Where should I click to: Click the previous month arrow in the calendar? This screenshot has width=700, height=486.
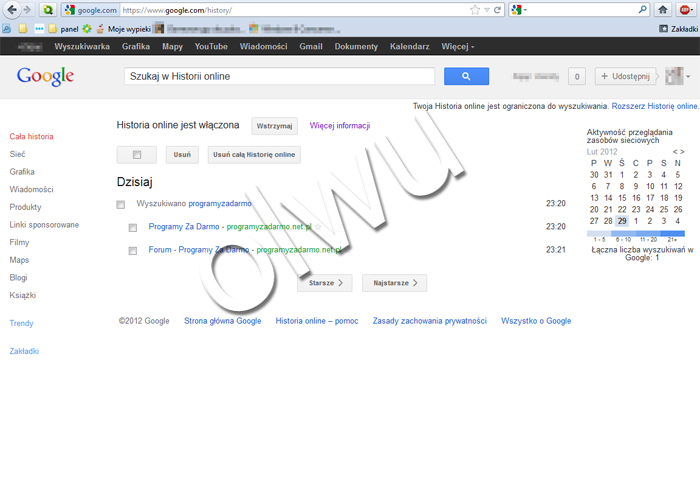point(675,152)
